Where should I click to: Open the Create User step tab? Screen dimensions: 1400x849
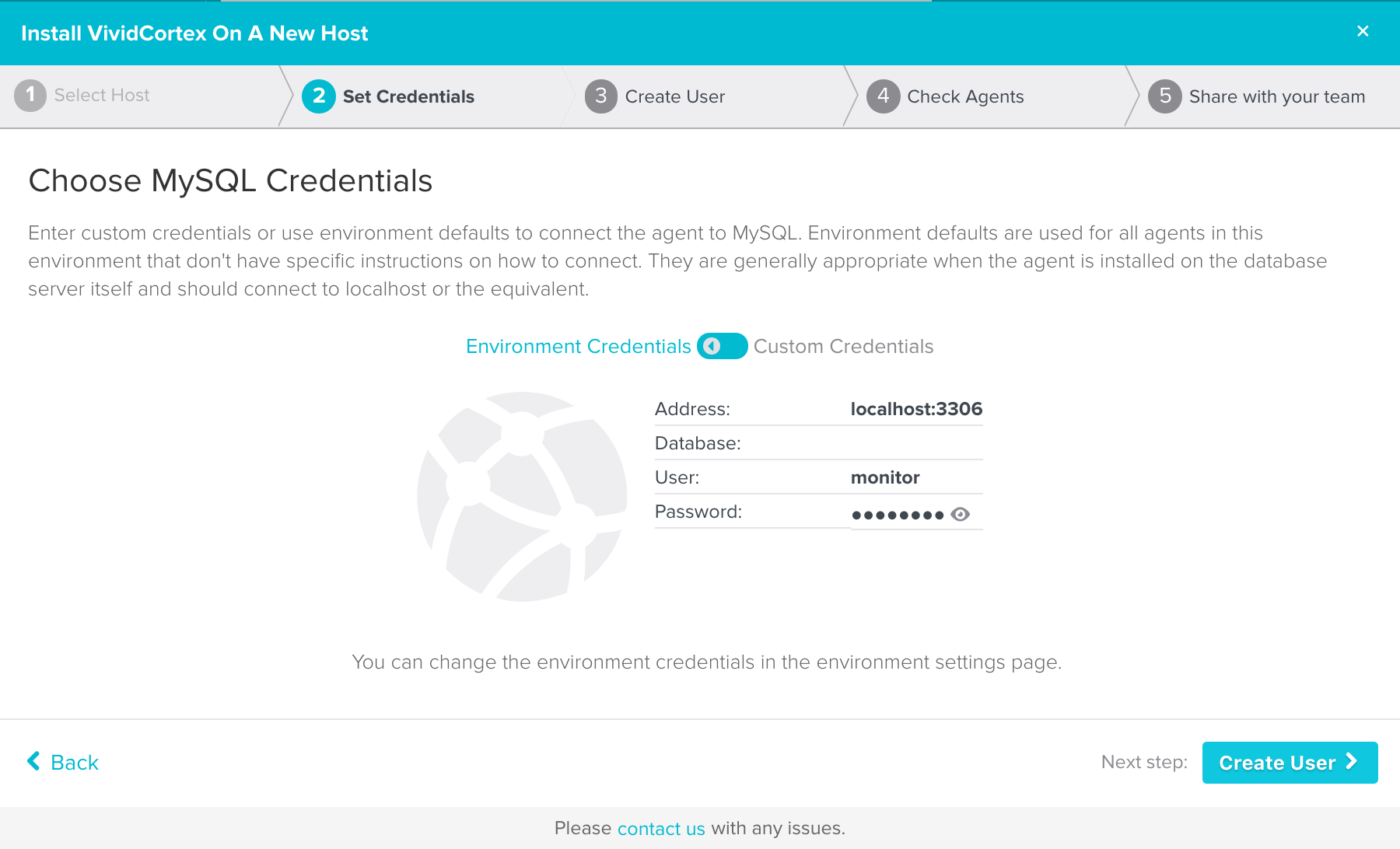(x=674, y=96)
